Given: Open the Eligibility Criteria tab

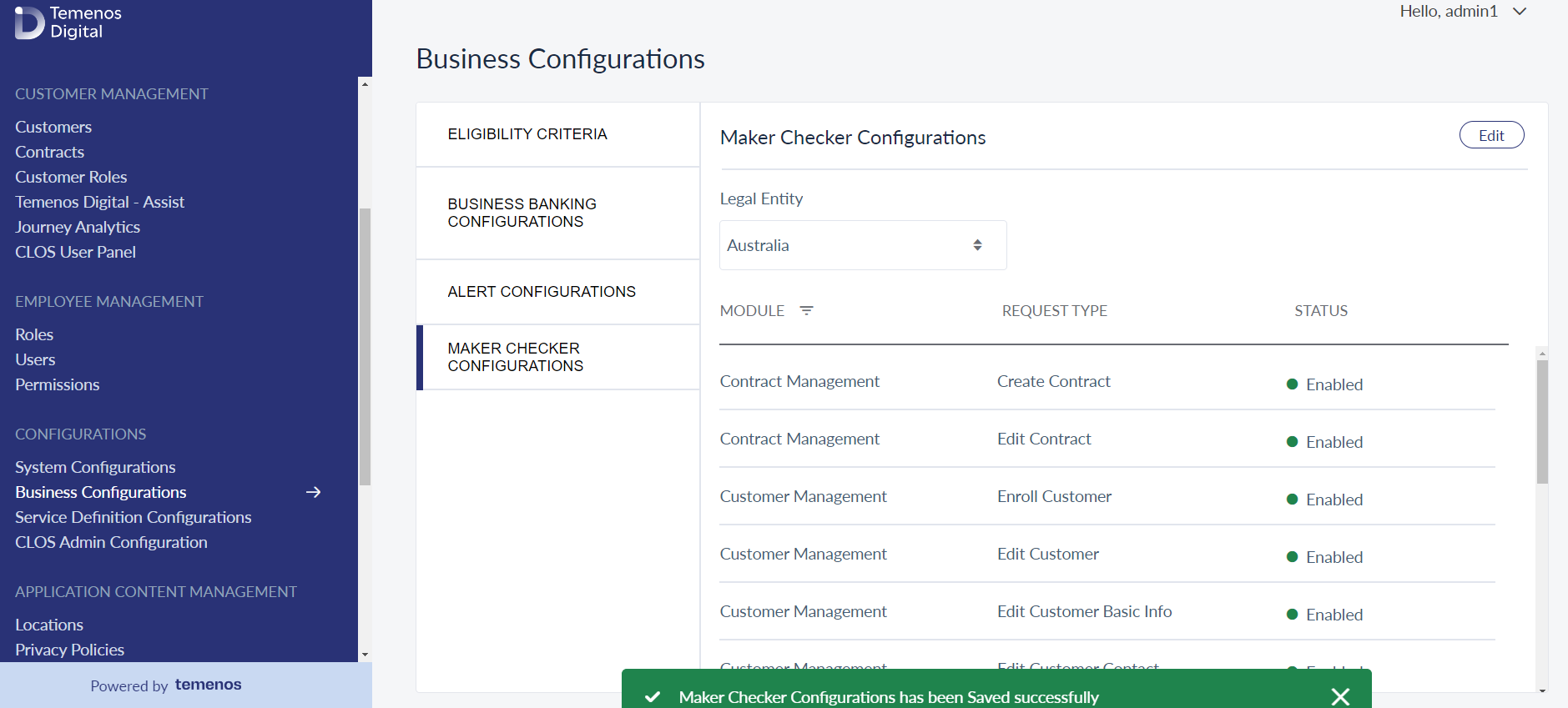Looking at the screenshot, I should (x=558, y=134).
